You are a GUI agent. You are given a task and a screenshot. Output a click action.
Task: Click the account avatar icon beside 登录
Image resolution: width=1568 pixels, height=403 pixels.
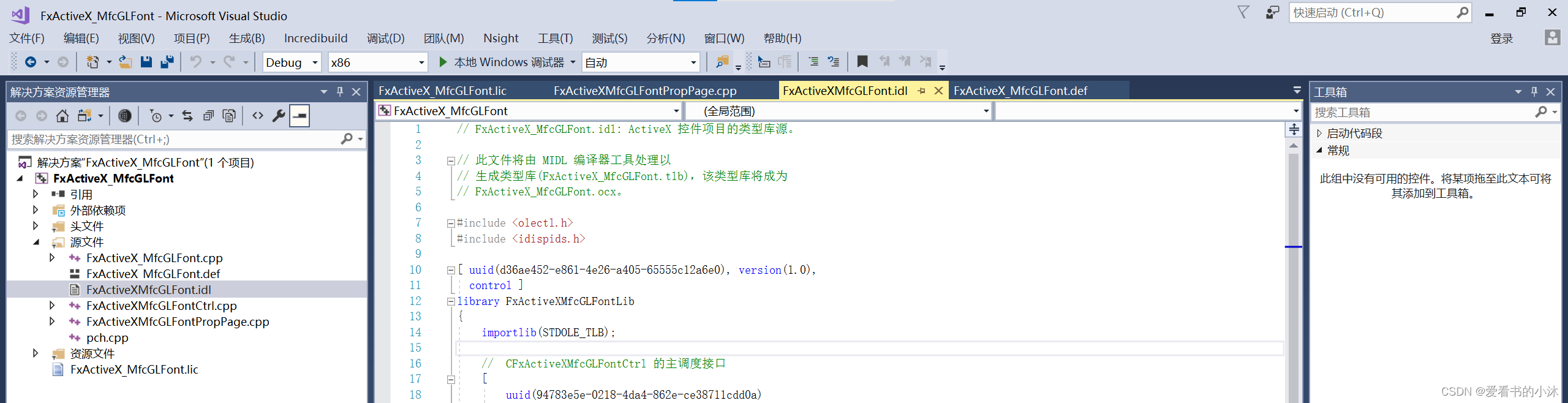click(x=1552, y=38)
